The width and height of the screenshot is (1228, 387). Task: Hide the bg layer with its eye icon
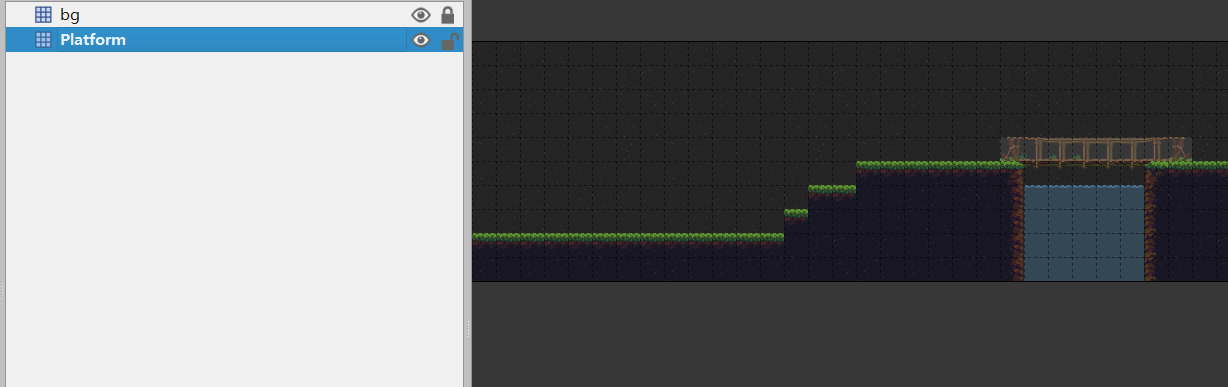tap(421, 15)
